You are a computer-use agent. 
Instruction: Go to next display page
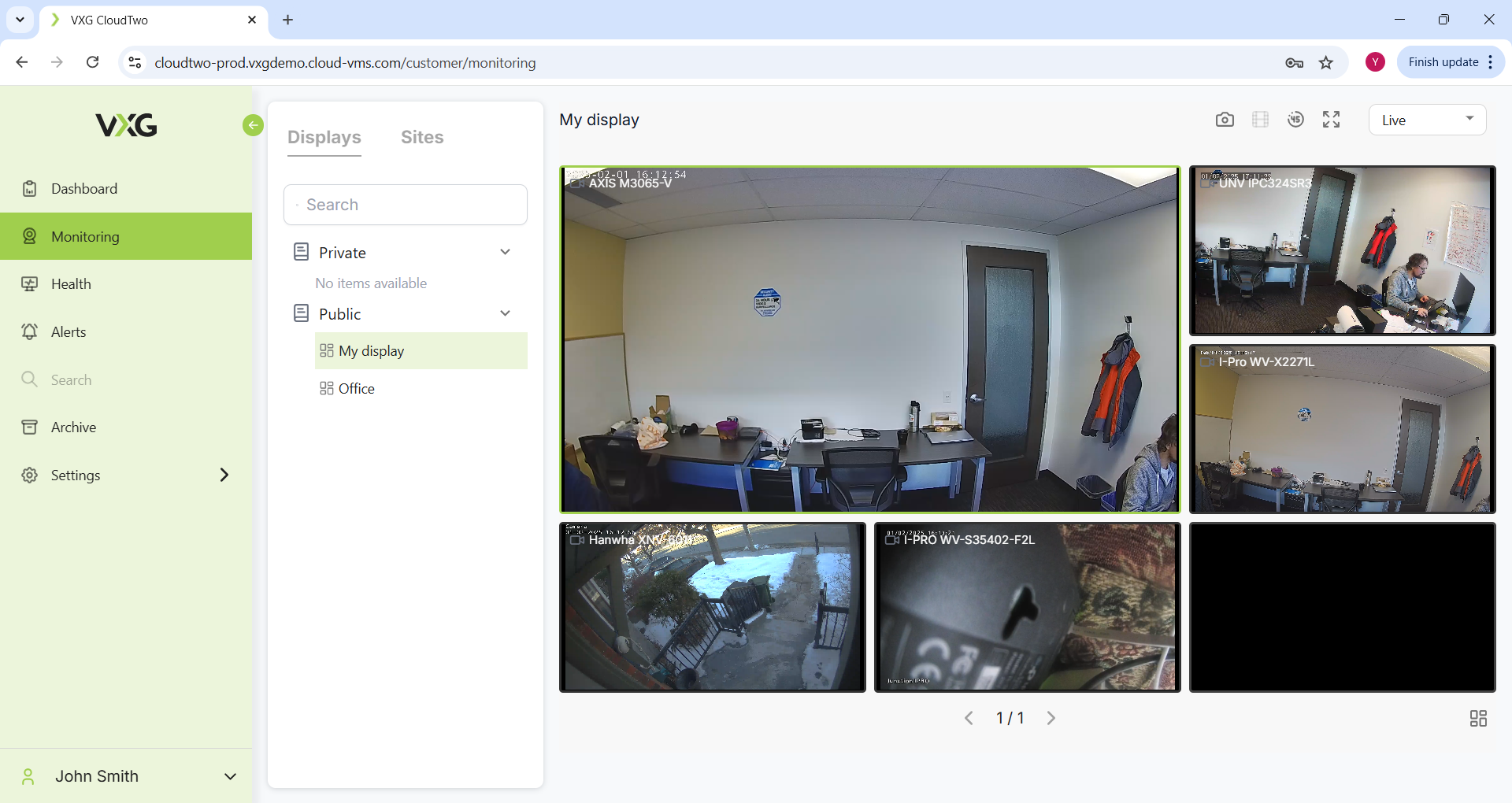[1051, 718]
